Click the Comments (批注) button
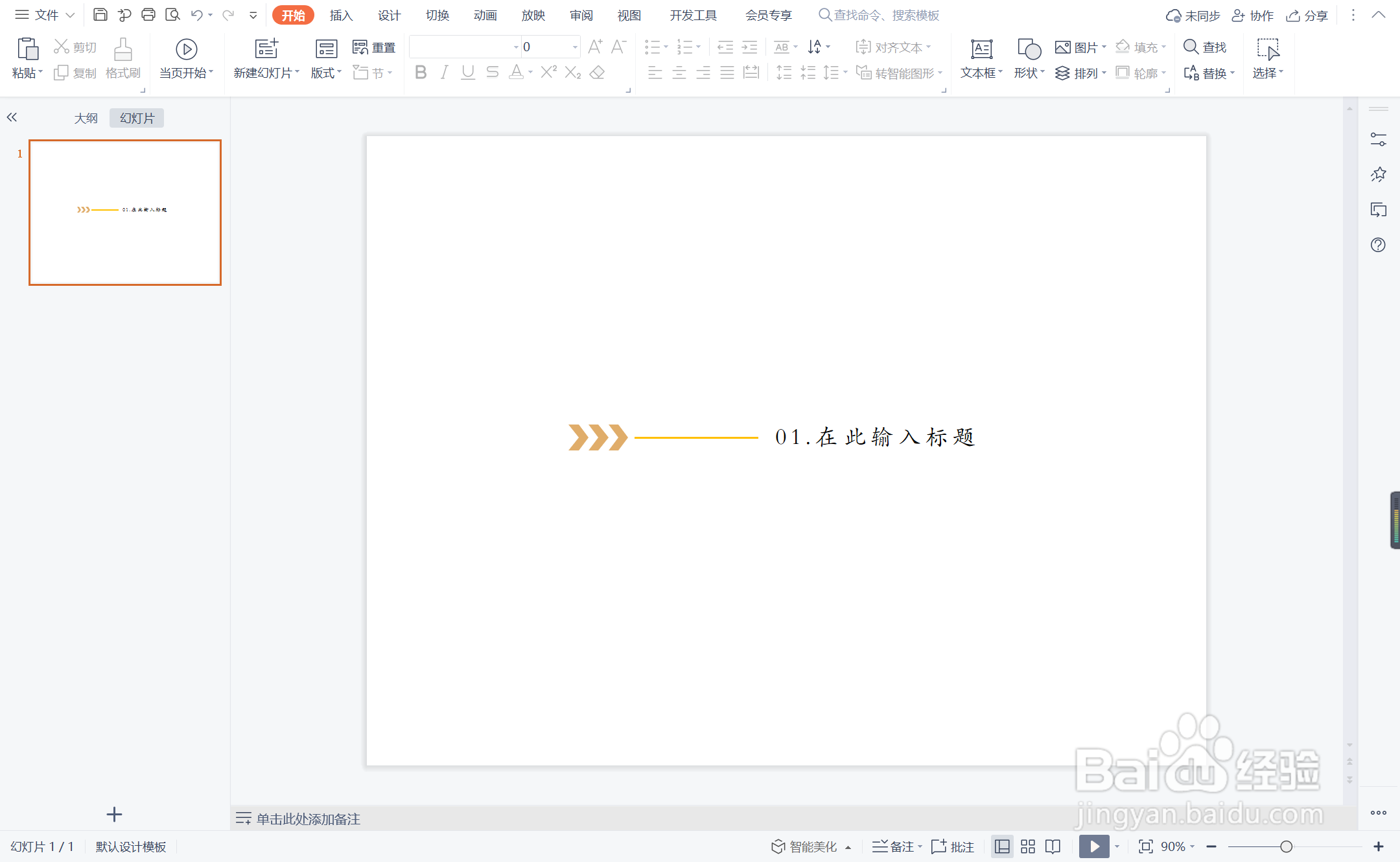Screen dimensions: 1400x862 (x=953, y=846)
